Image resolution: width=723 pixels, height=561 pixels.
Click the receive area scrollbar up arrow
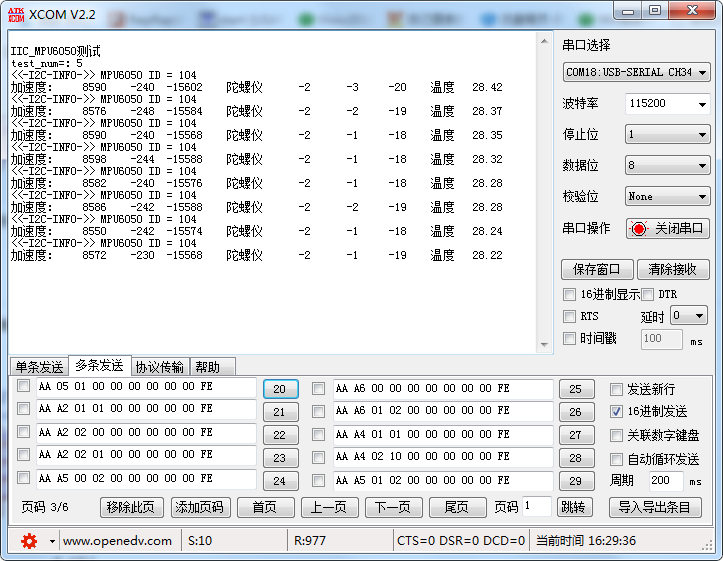point(545,41)
